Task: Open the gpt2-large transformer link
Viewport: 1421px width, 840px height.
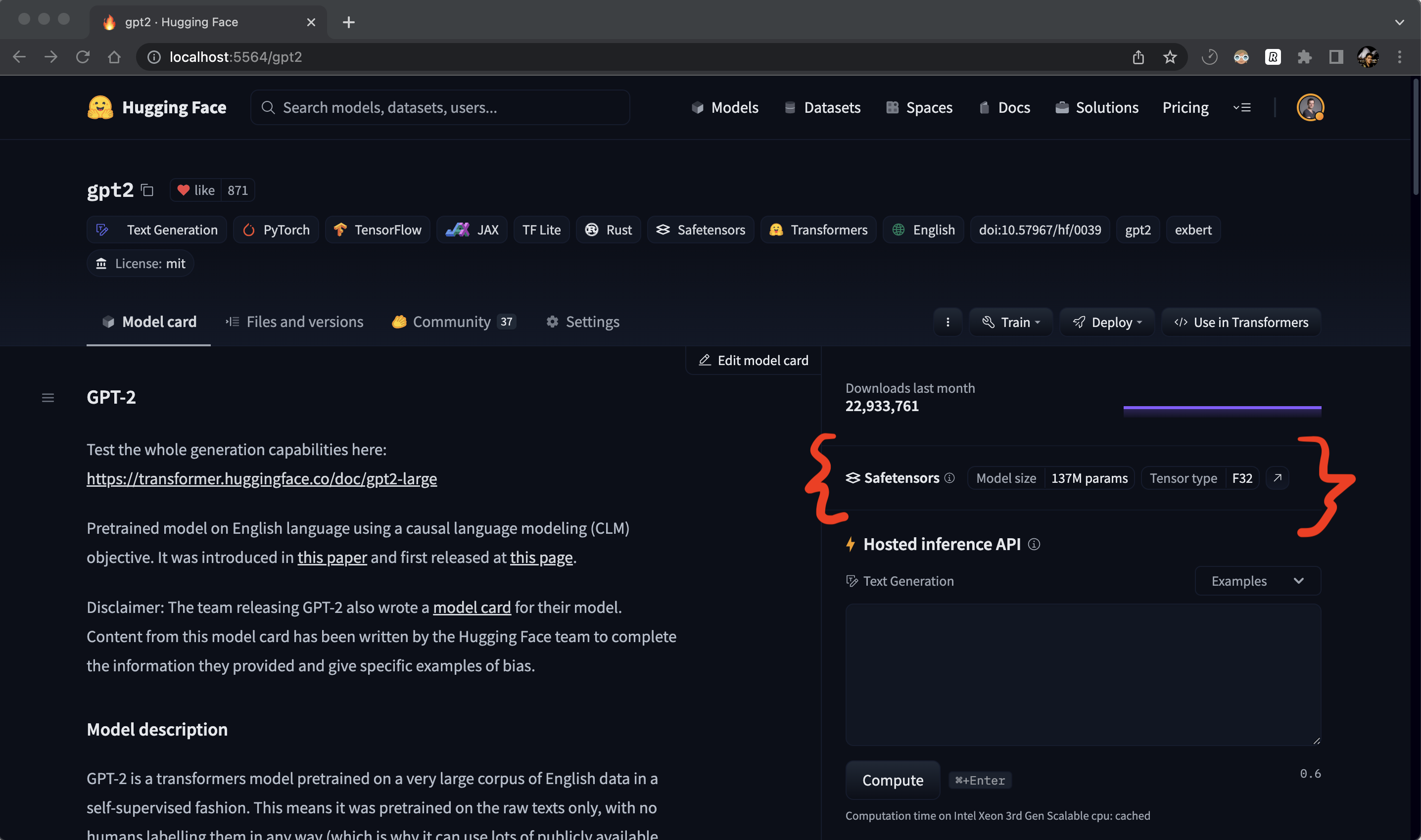Action: (262, 479)
